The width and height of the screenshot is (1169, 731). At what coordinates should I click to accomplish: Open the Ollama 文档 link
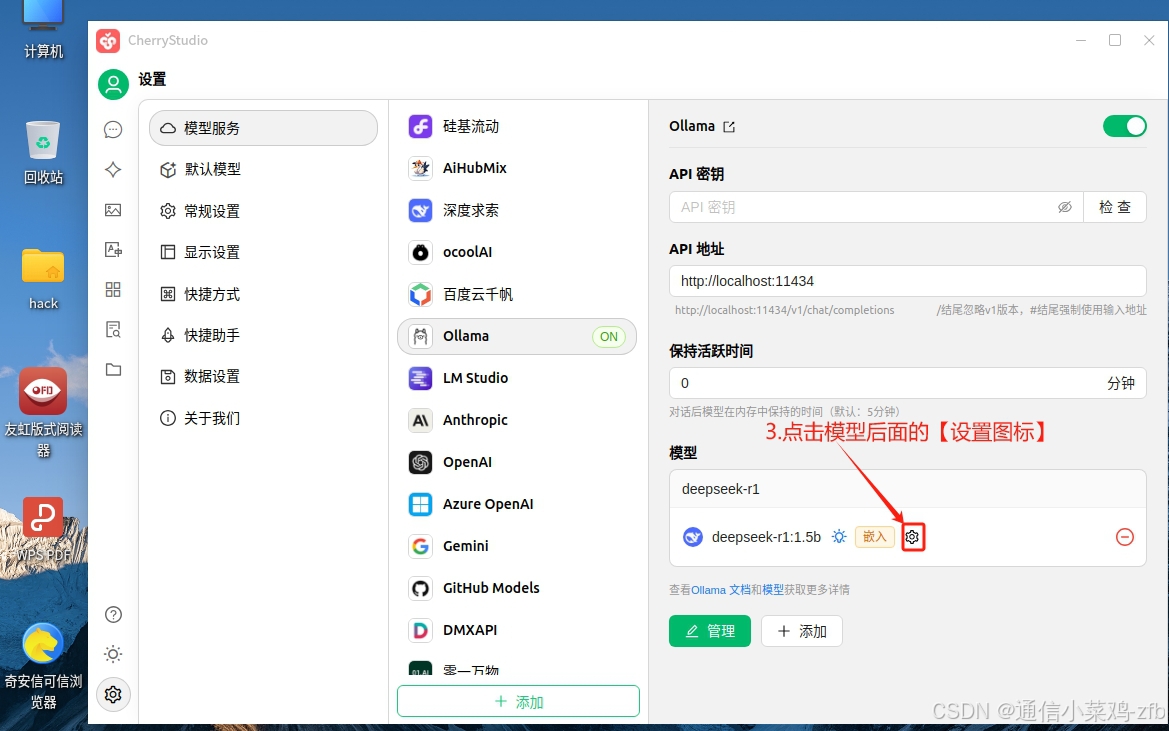click(721, 589)
